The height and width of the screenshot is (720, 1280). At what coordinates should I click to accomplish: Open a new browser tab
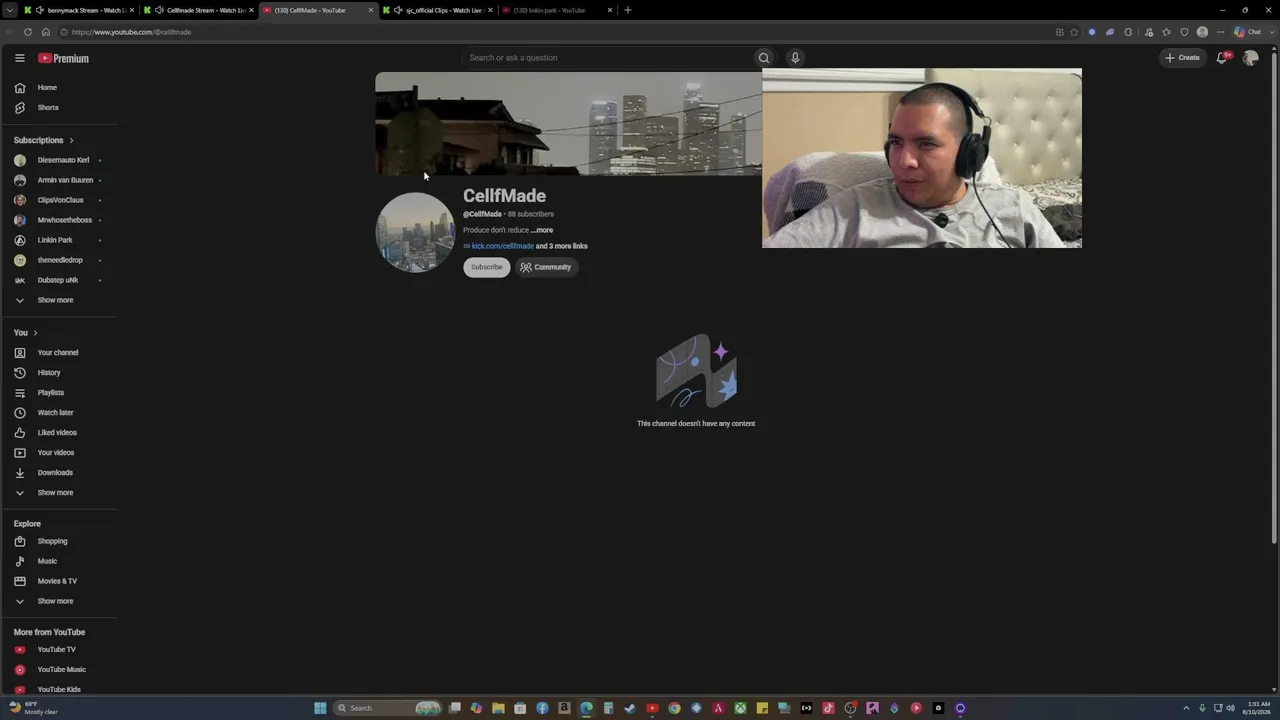tap(628, 10)
